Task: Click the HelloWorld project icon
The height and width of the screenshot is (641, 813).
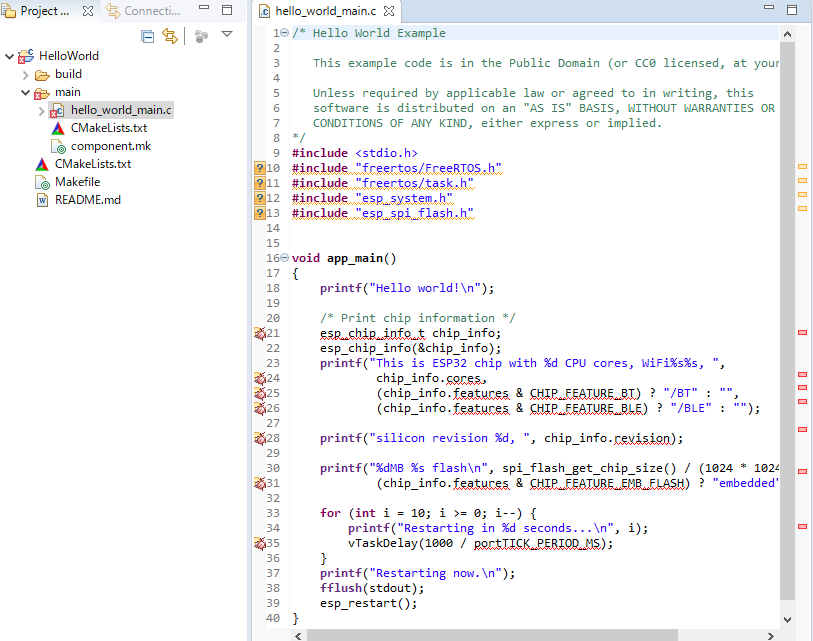Action: click(26, 56)
